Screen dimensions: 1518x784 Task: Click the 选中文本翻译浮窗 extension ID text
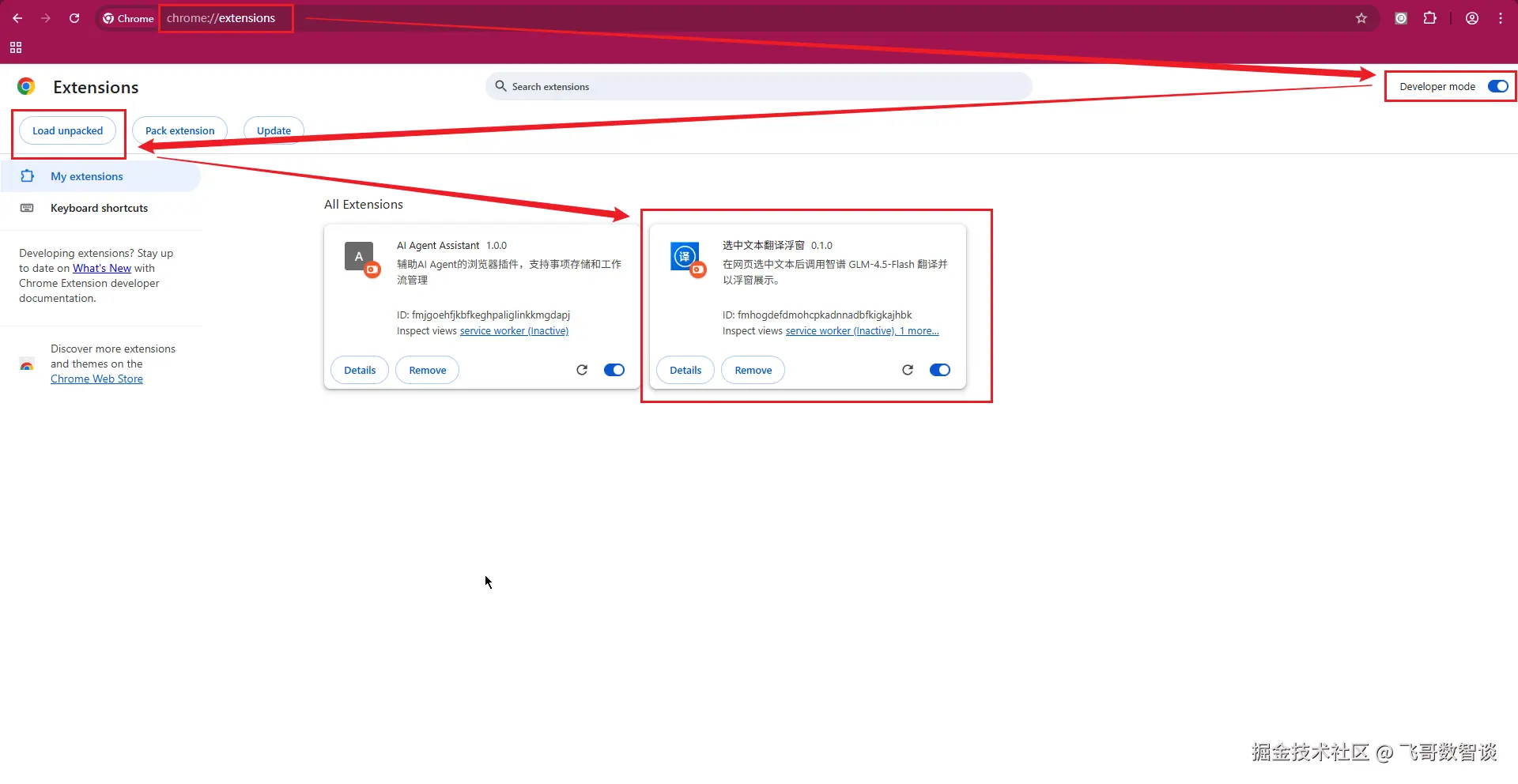[x=817, y=315]
